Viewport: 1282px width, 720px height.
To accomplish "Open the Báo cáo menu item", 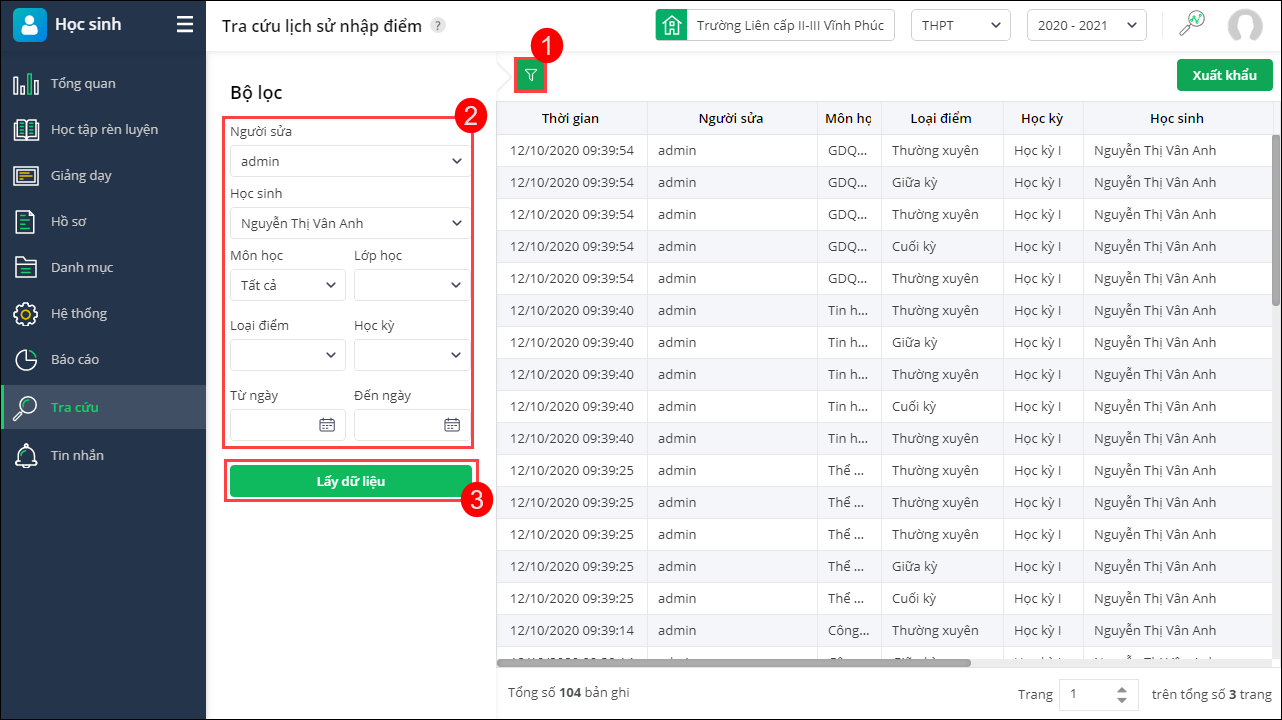I will 104,360.
